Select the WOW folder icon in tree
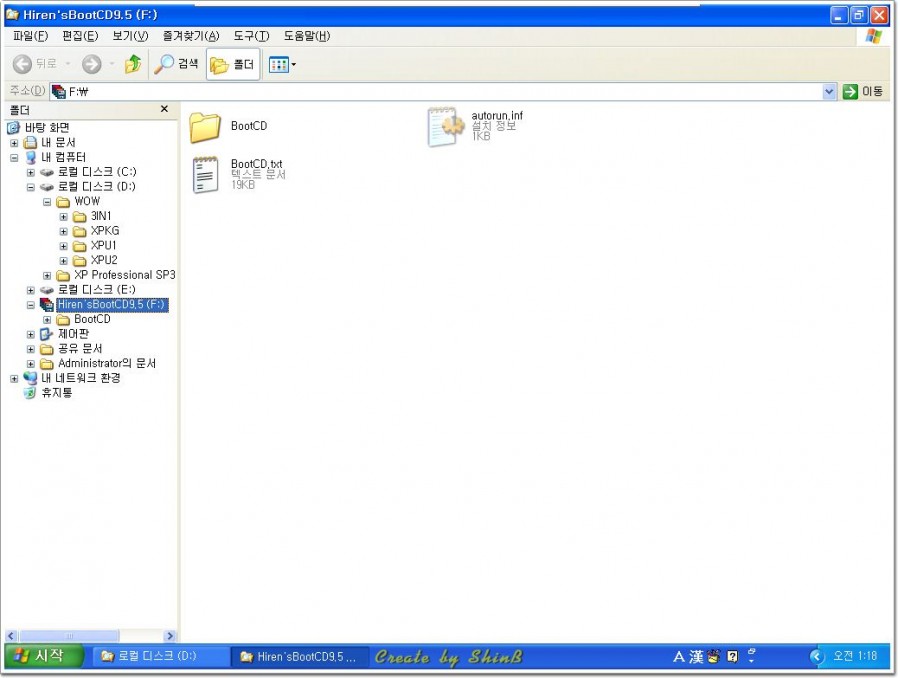The image size is (900, 678). [x=63, y=202]
